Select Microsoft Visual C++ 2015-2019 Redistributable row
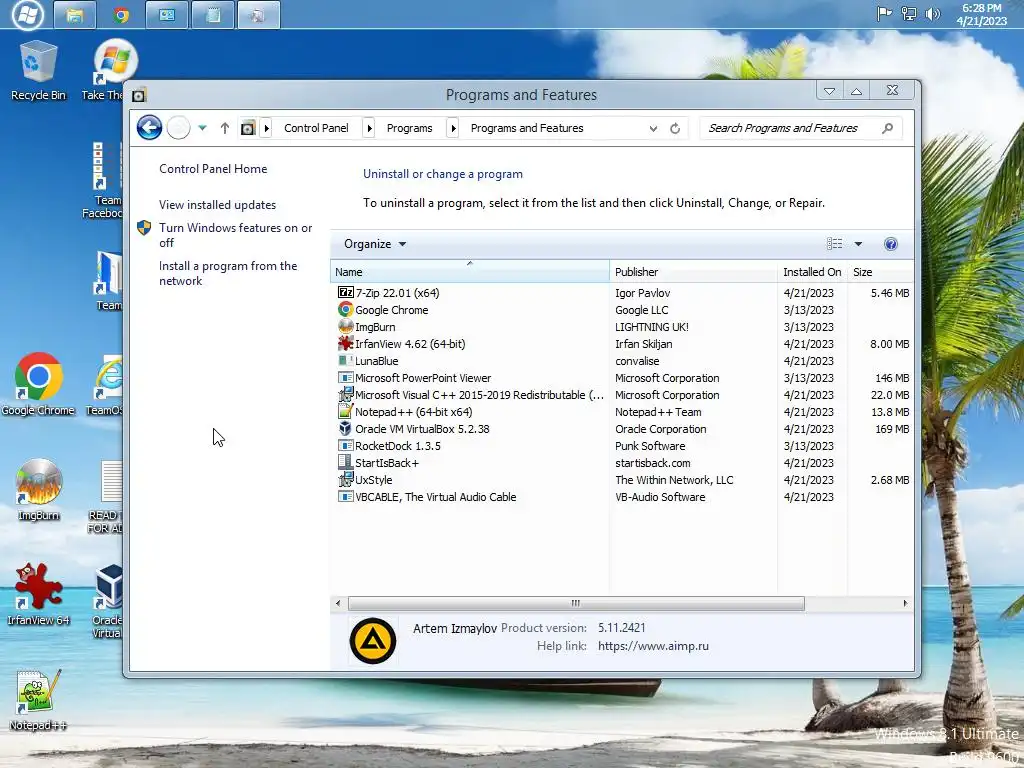1024x768 pixels. pyautogui.click(x=622, y=394)
